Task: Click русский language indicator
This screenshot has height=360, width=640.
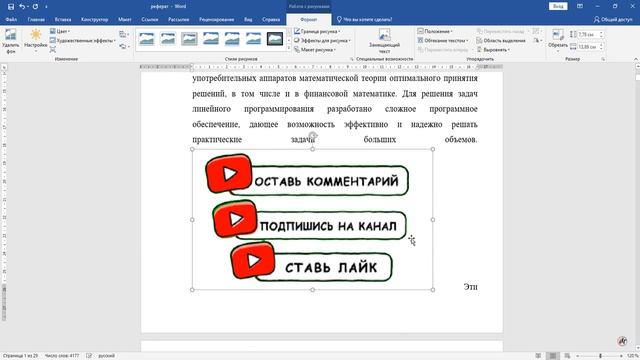Action: coord(107,356)
